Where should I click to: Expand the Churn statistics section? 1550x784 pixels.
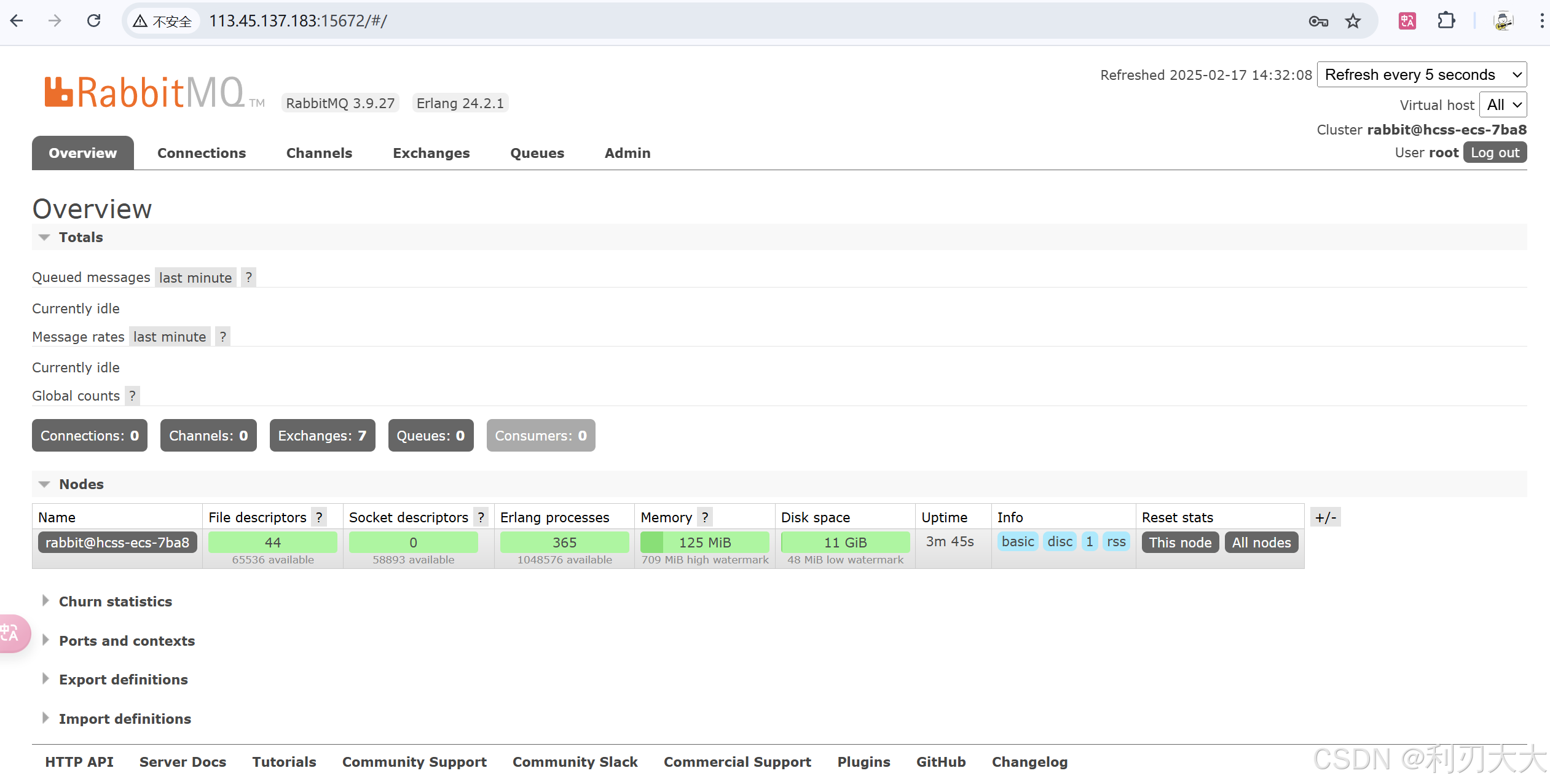click(115, 602)
